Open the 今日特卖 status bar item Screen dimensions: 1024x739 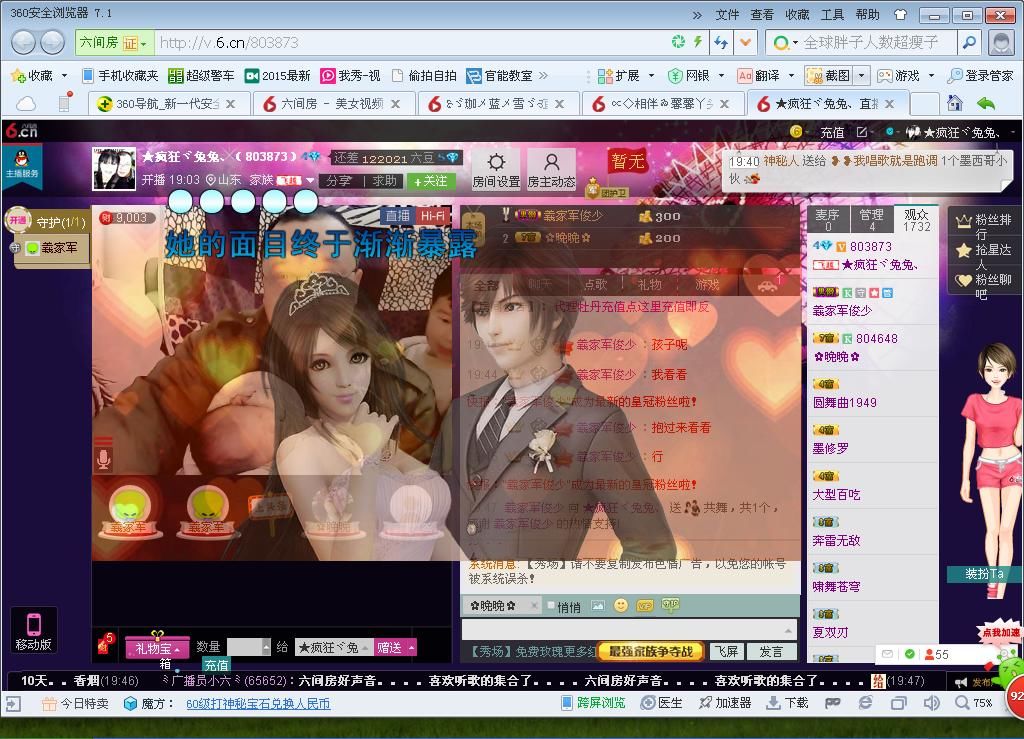click(x=76, y=704)
